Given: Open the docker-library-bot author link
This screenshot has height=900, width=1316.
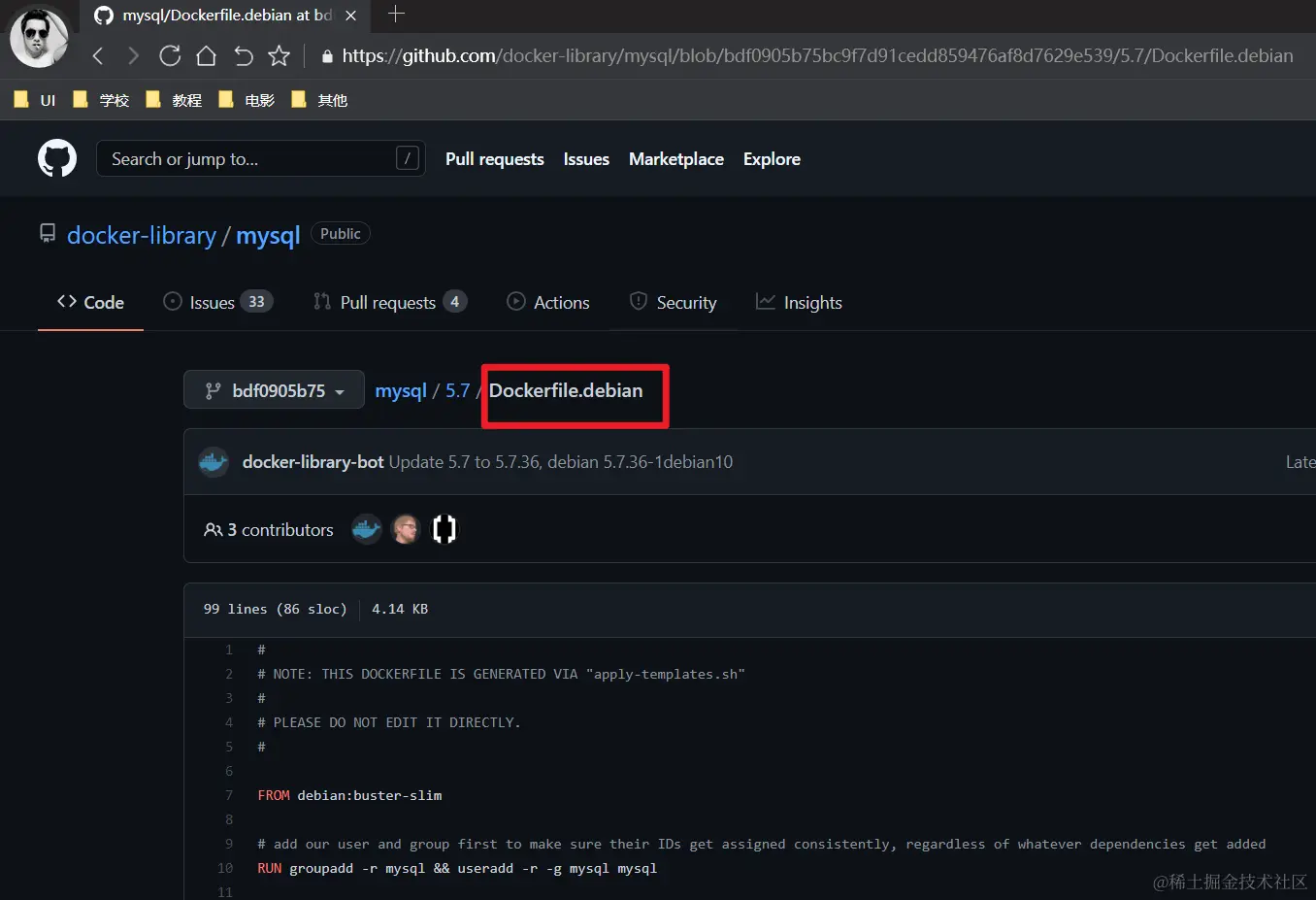Looking at the screenshot, I should [x=313, y=462].
